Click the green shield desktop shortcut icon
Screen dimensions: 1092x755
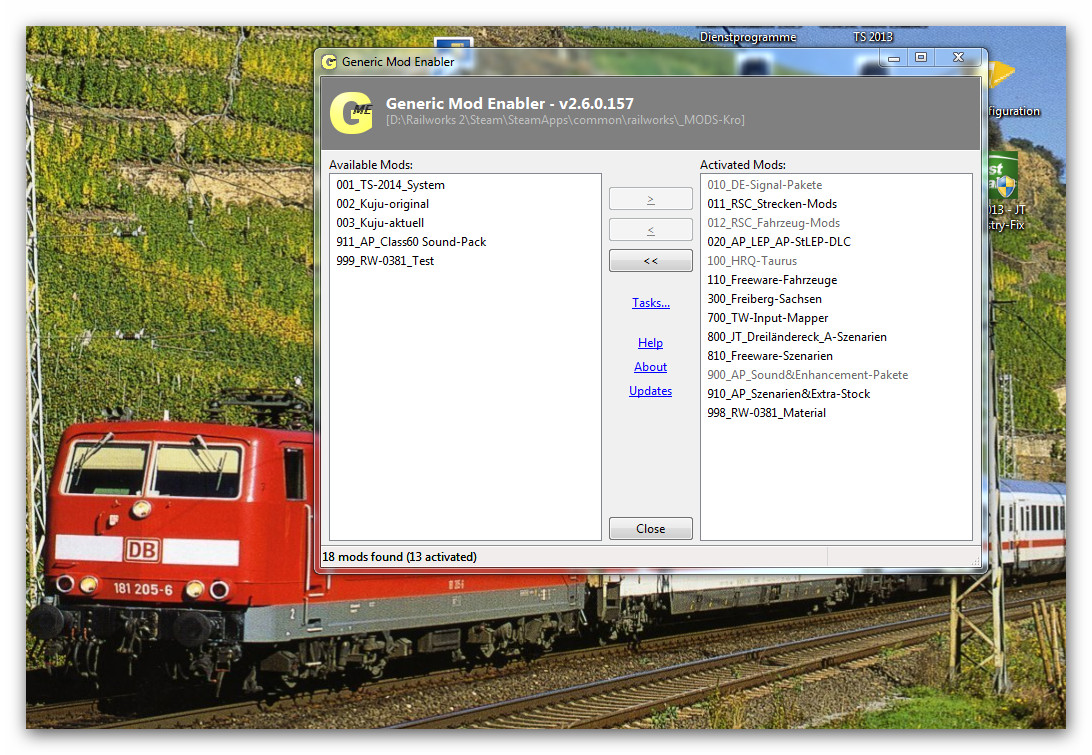[1002, 177]
